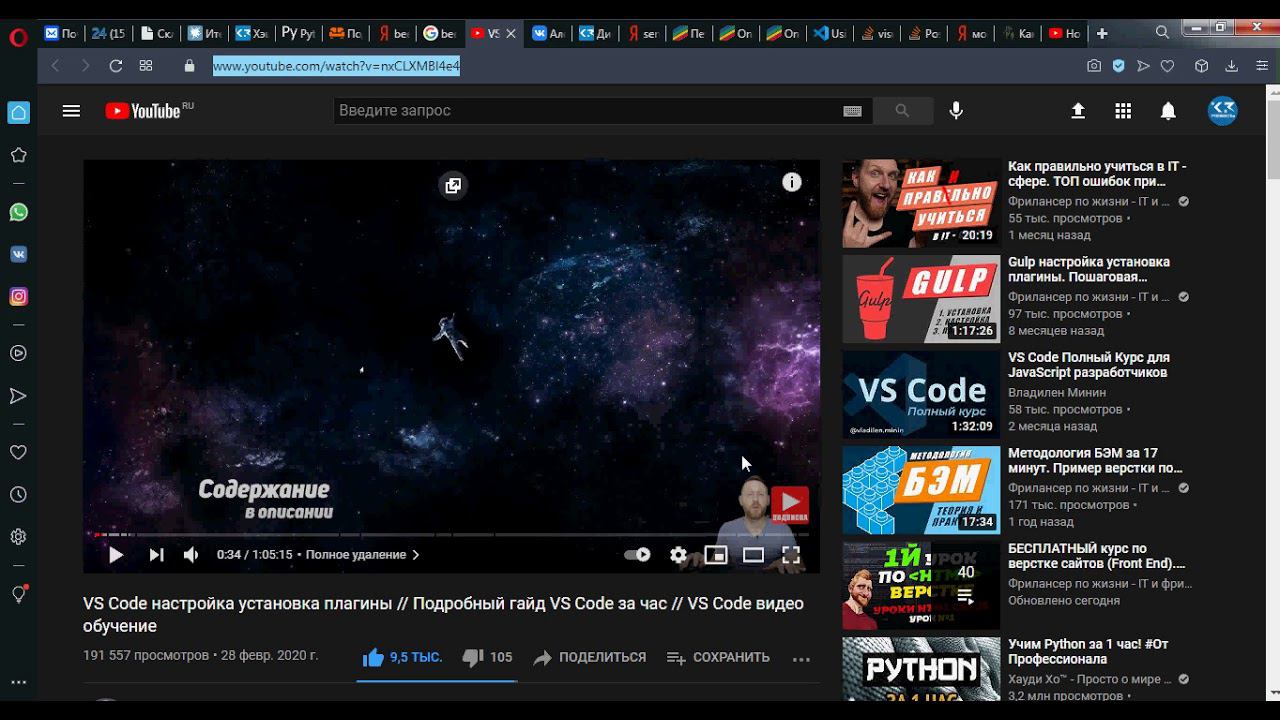Add page to bookmarks heart icon in address bar
This screenshot has height=720, width=1280.
pos(1167,66)
